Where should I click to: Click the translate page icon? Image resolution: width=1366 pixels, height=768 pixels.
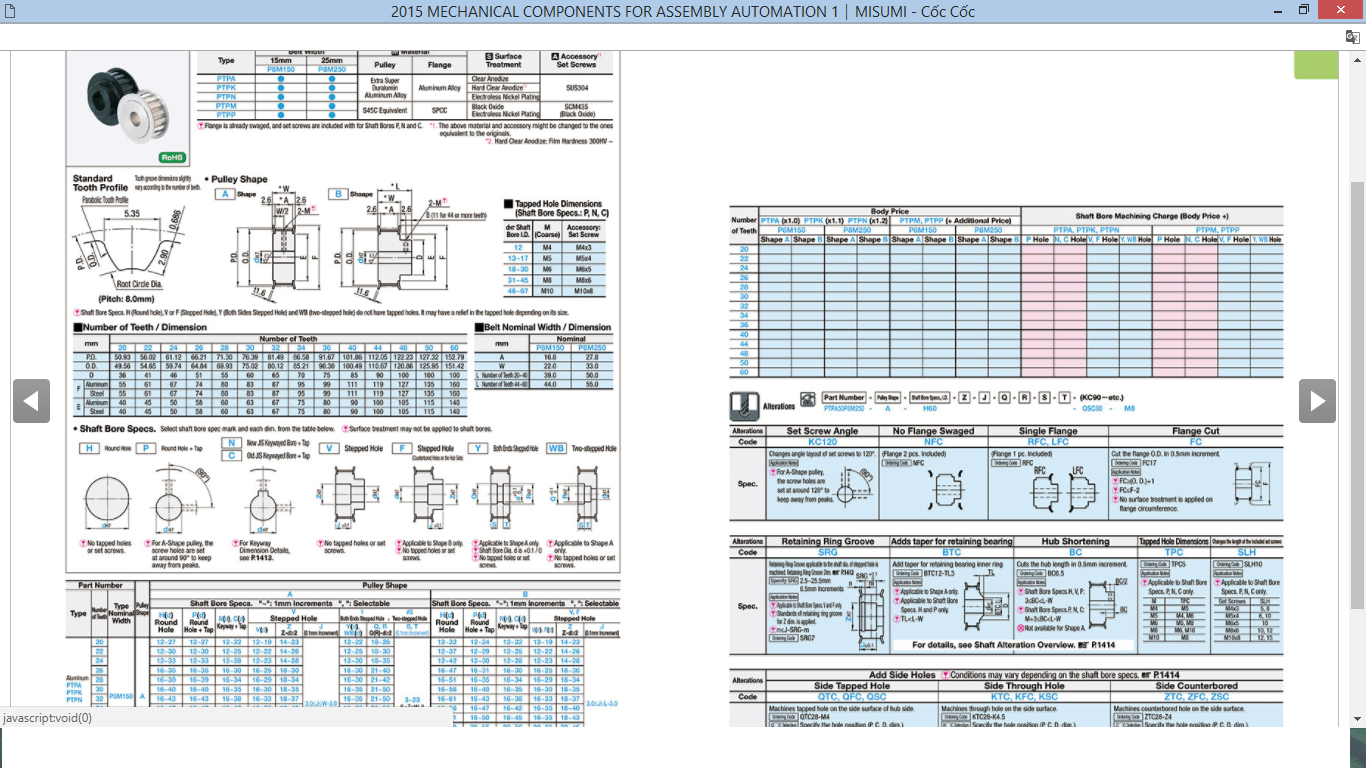coord(1352,37)
